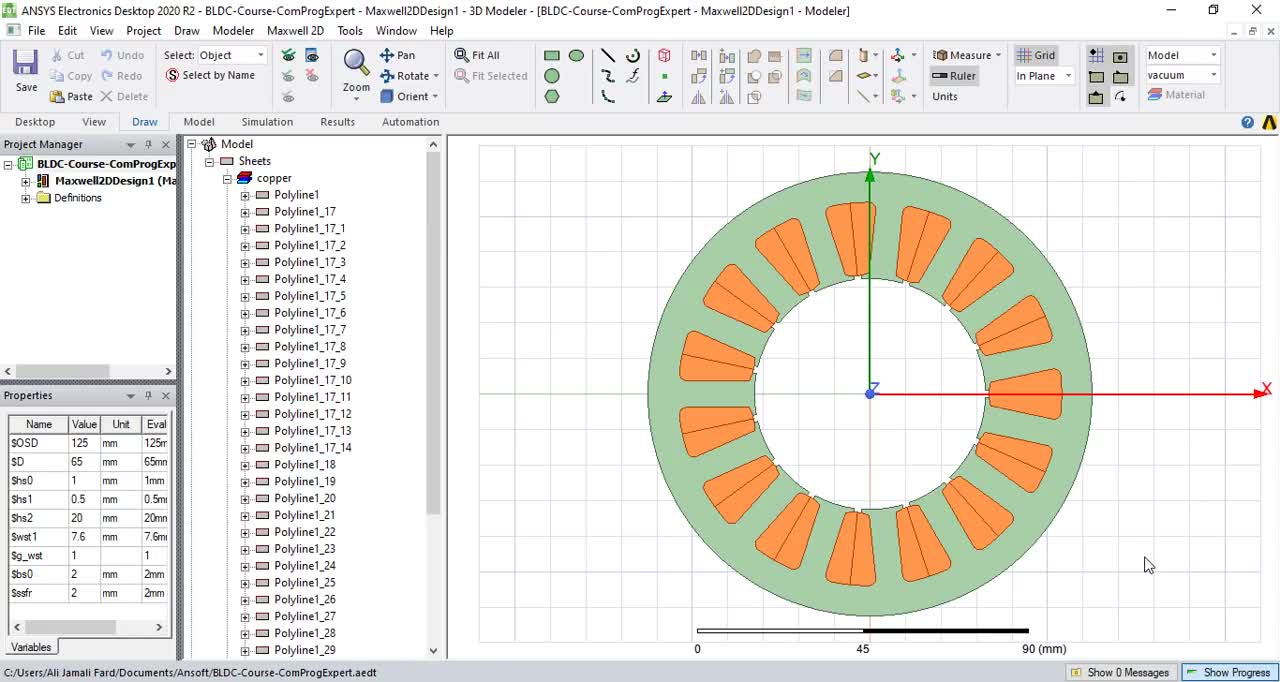Viewport: 1280px width, 682px height.
Task: Click the Mirror objects icon
Action: (699, 96)
